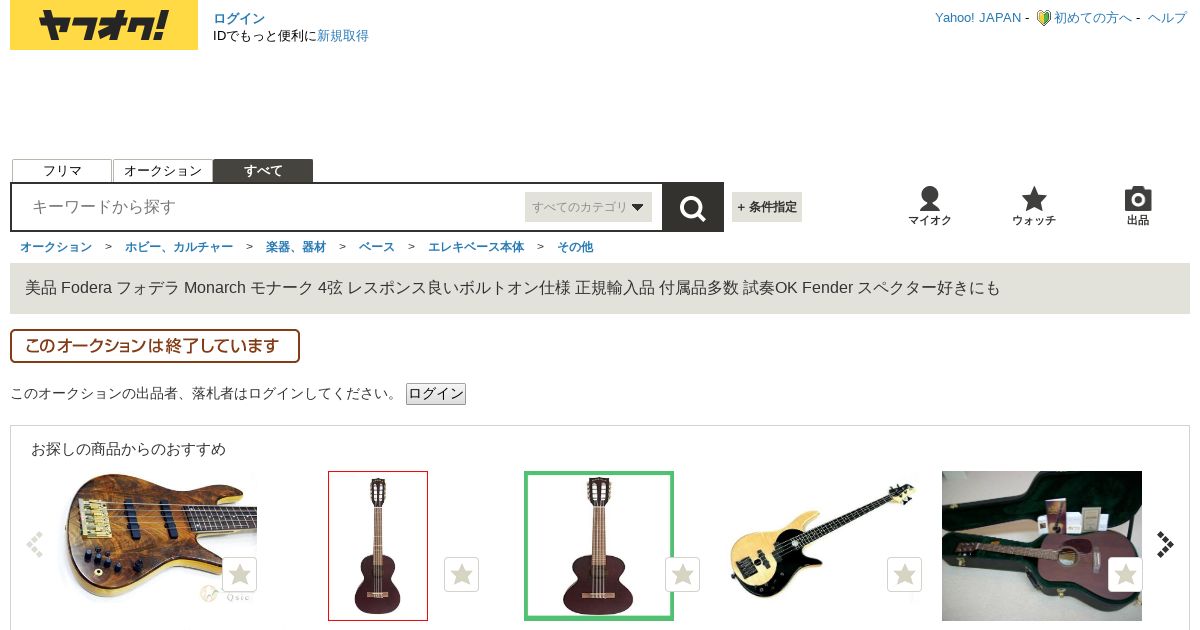
Task: Toggle watch star on brown bass thumbnail
Action: (239, 575)
